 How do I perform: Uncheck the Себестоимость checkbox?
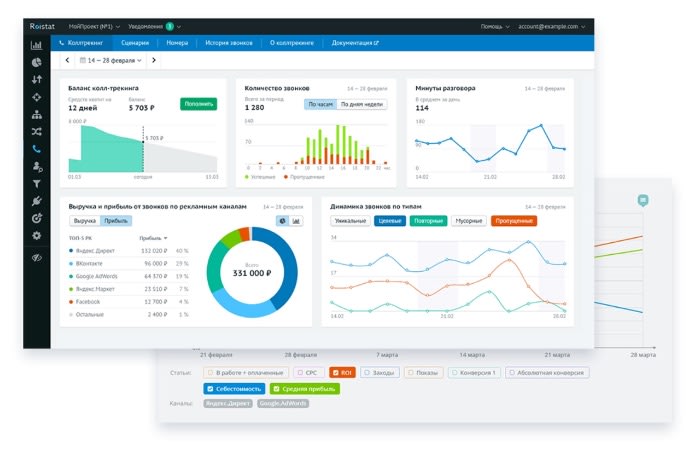point(209,388)
